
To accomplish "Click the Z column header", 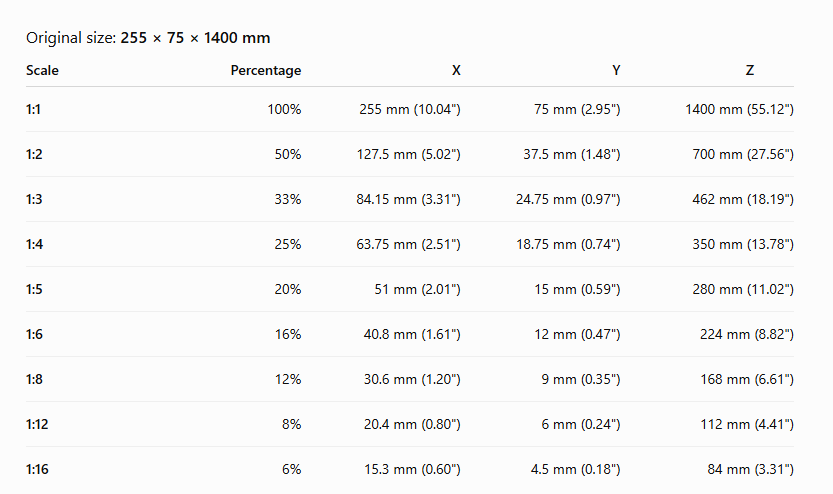I will [750, 70].
